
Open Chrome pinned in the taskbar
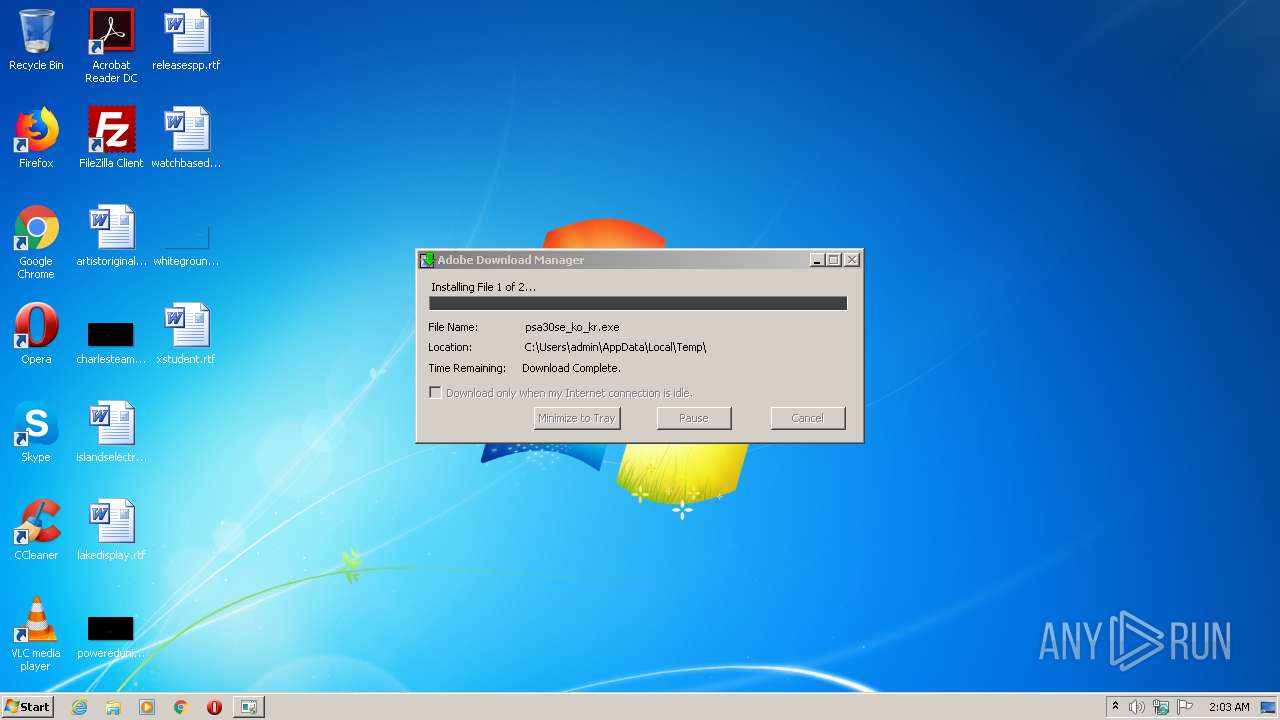181,707
